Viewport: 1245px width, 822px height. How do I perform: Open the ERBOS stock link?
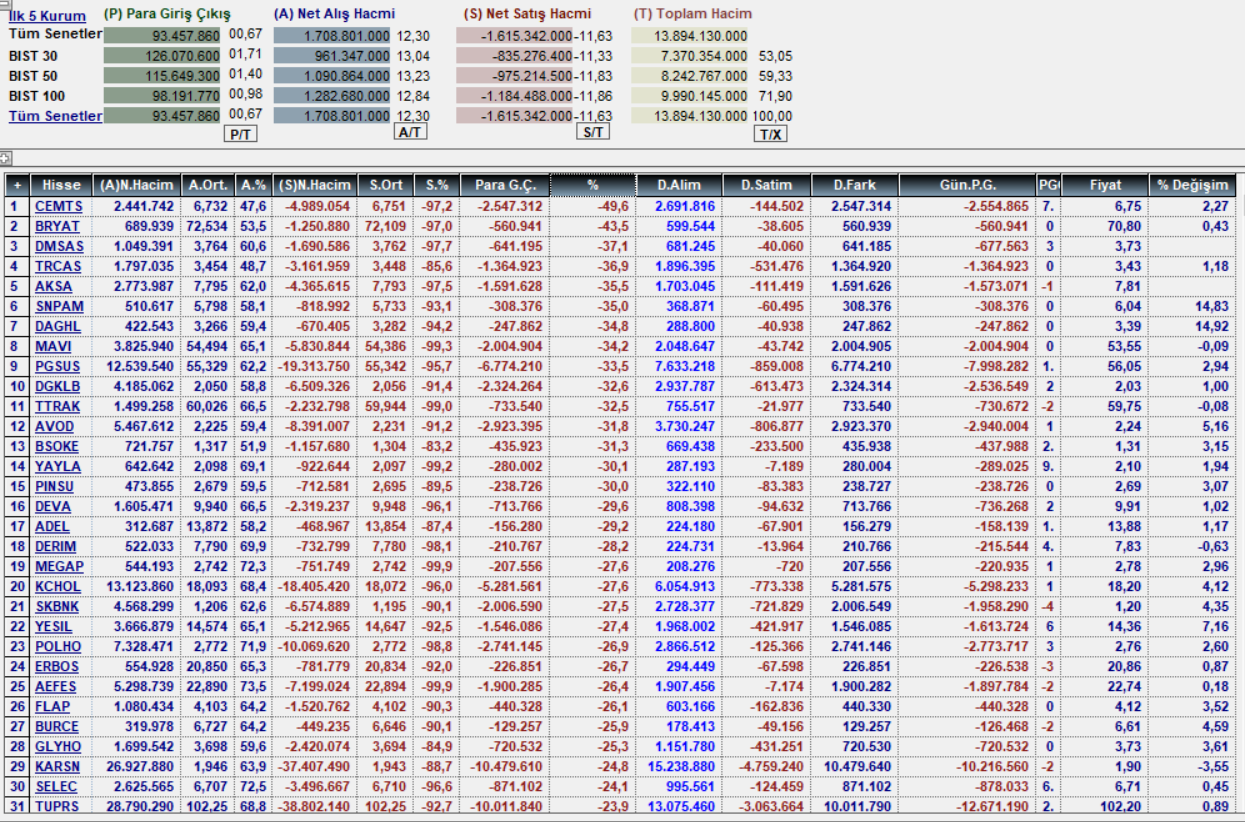click(x=58, y=666)
